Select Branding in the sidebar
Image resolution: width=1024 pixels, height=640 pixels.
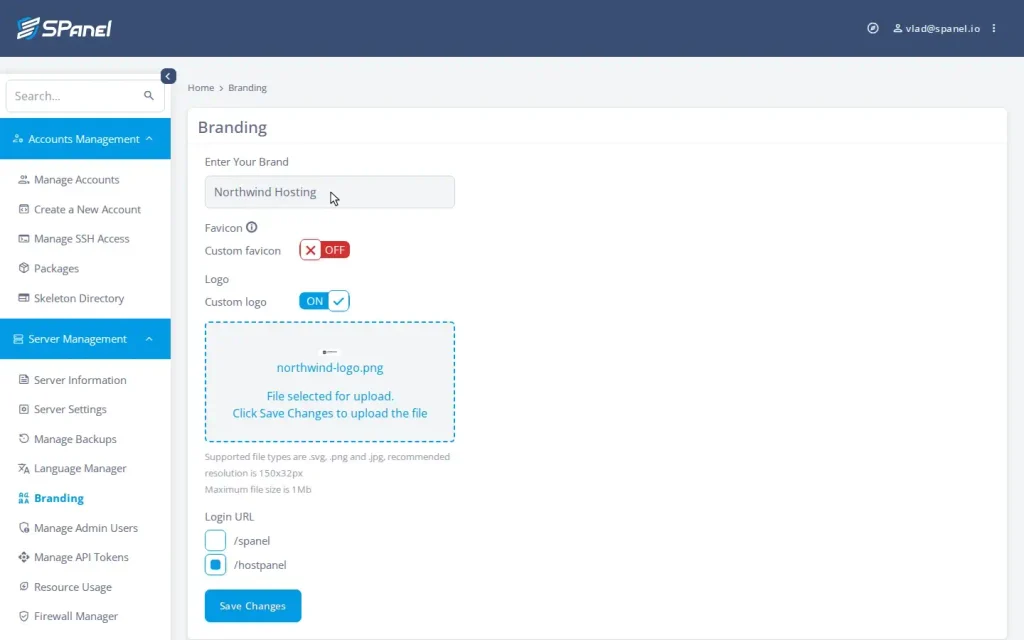point(59,498)
